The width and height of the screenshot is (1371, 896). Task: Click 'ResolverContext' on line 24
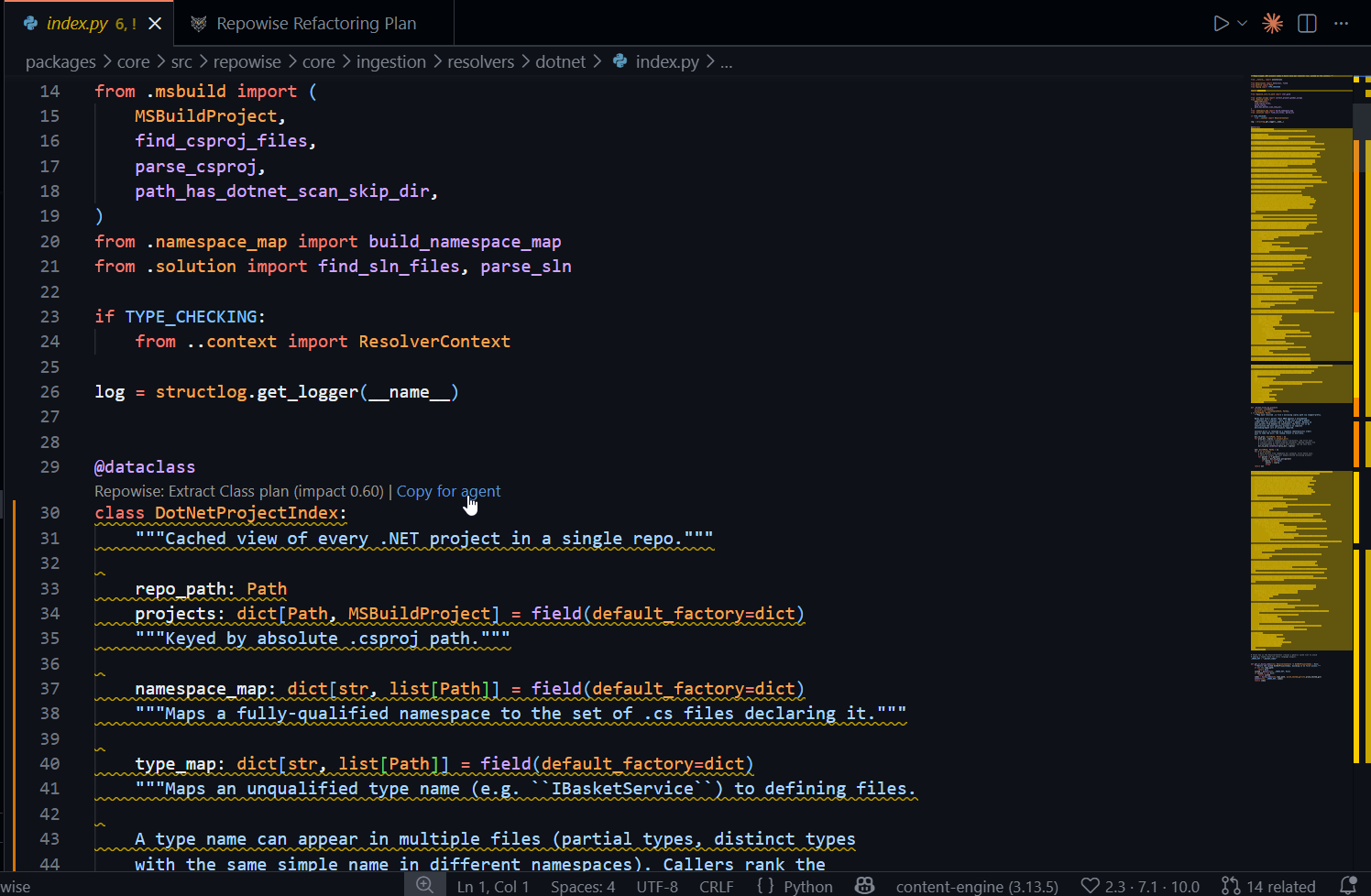434,342
